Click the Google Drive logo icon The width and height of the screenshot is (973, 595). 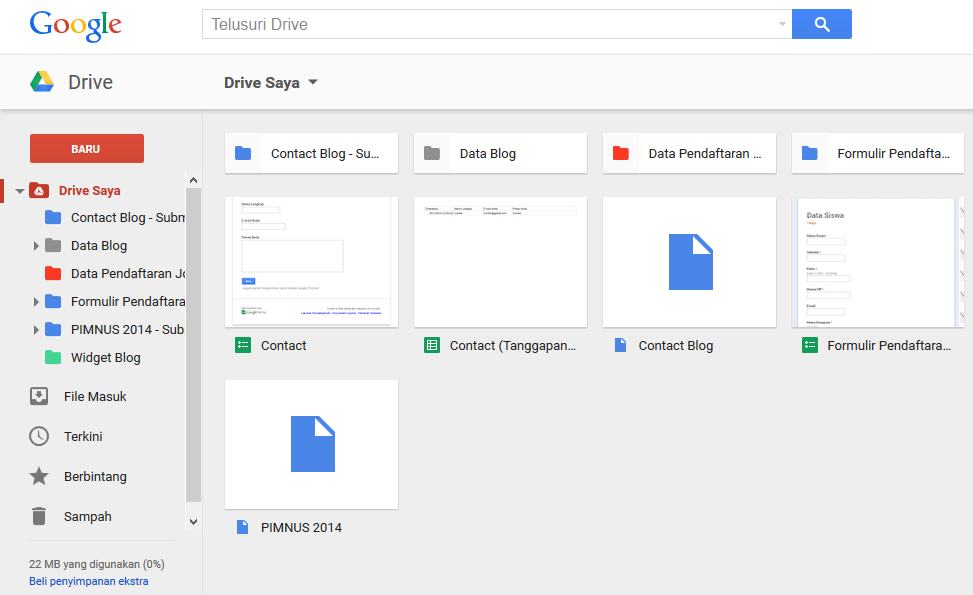coord(41,80)
